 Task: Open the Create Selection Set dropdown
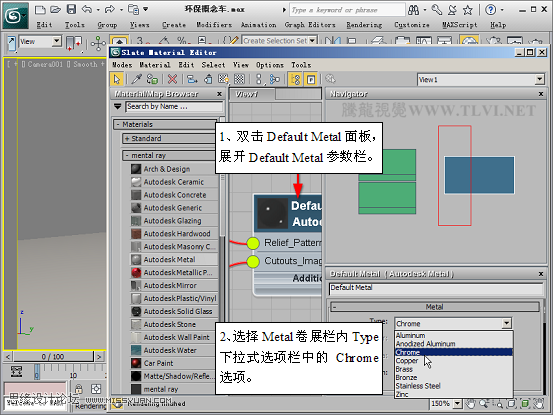coord(312,41)
